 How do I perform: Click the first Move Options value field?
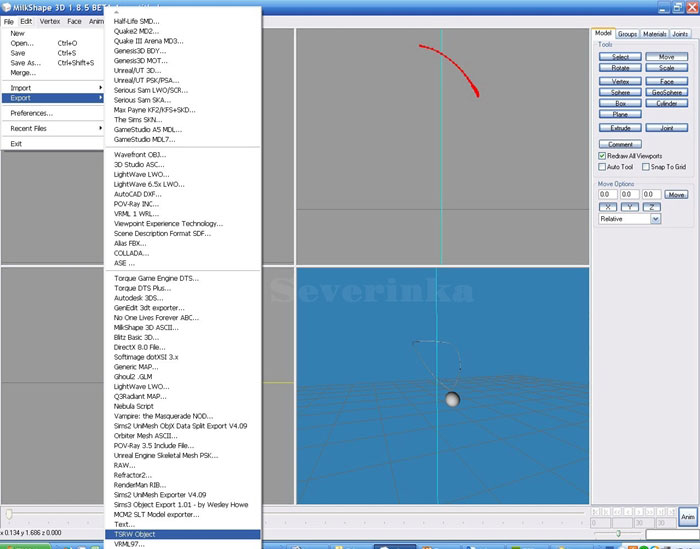[x=609, y=194]
